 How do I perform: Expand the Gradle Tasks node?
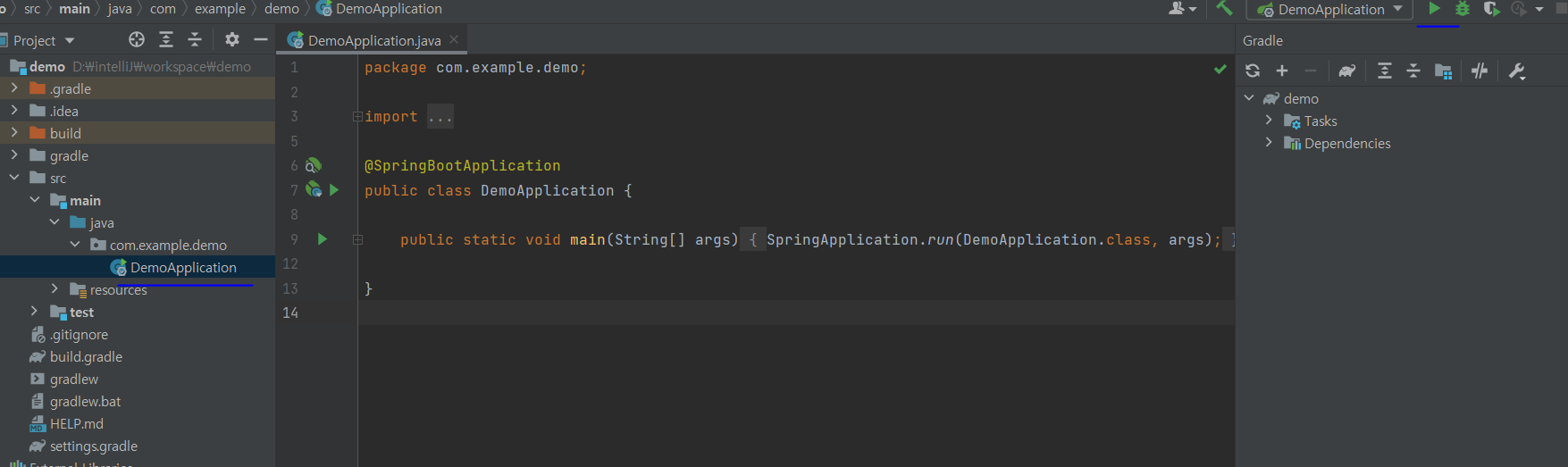tap(1269, 120)
